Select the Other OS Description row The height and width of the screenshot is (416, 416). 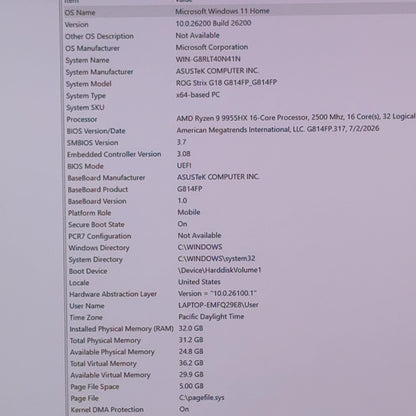99,36
